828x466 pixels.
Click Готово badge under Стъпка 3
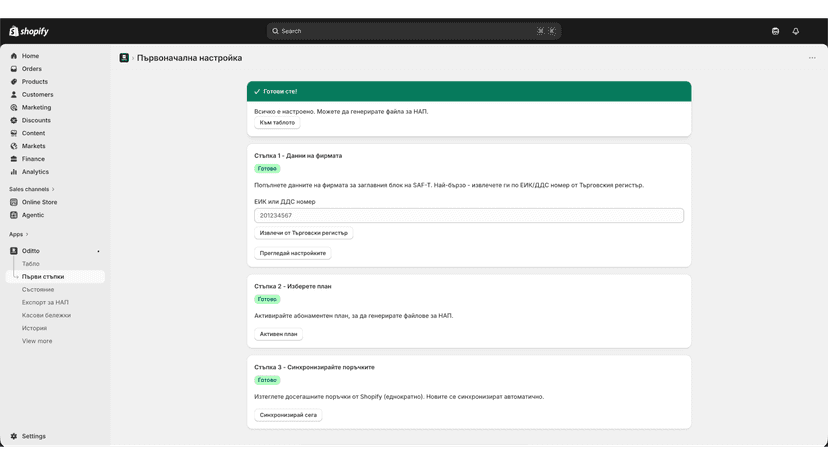pos(267,380)
